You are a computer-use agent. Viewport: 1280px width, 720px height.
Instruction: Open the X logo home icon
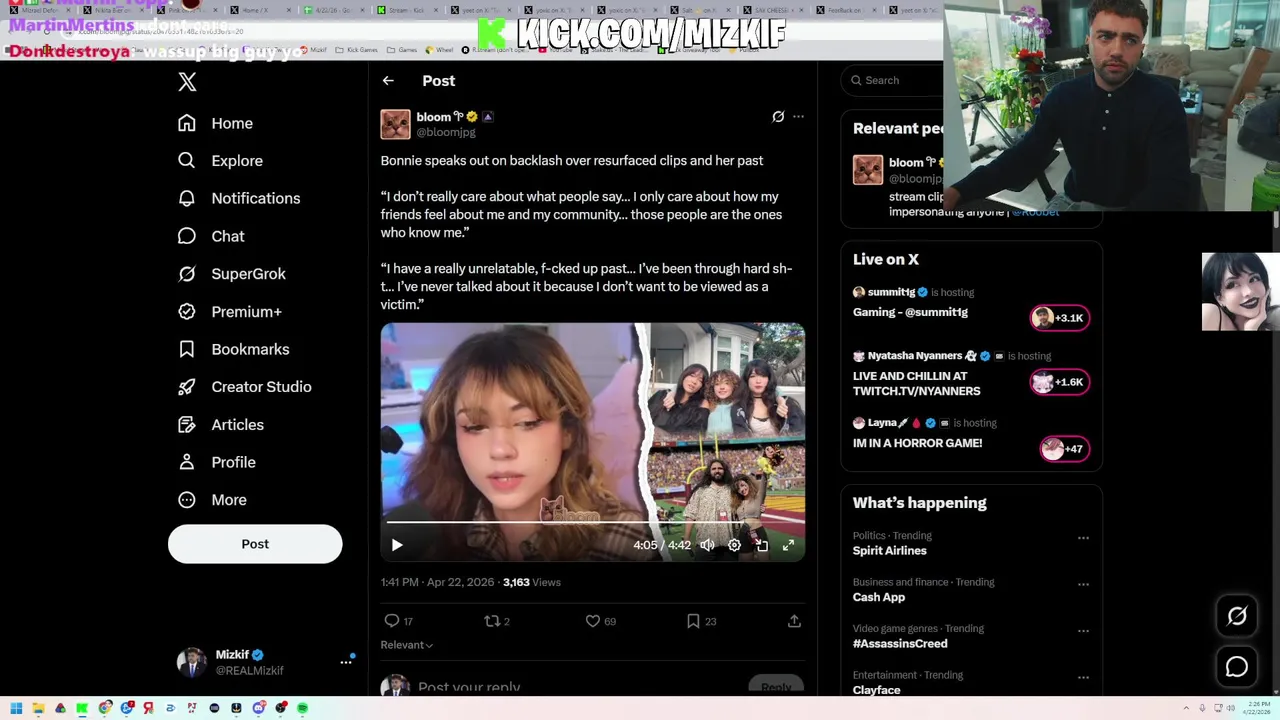pos(187,82)
